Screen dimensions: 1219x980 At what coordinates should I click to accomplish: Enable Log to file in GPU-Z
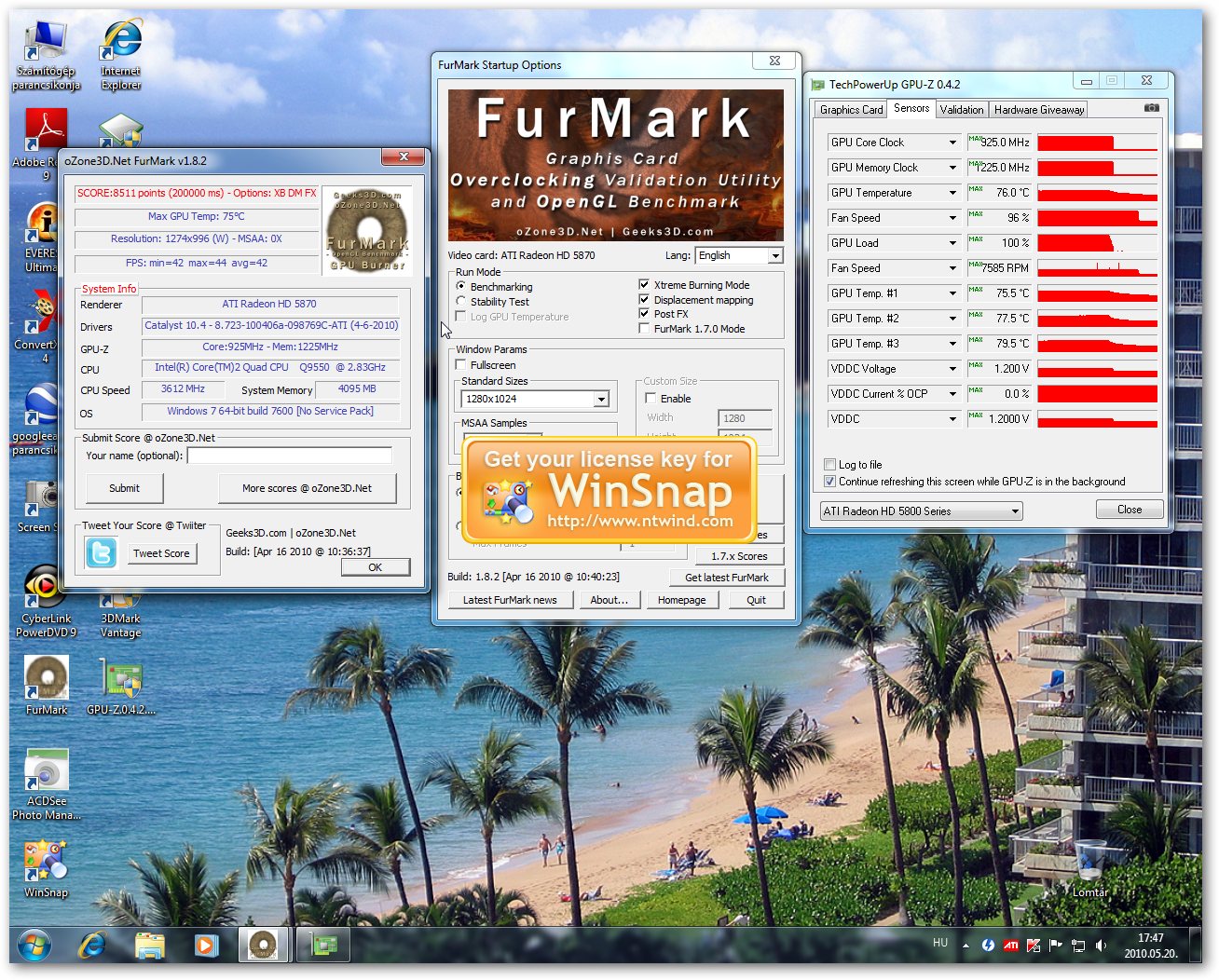click(x=829, y=464)
